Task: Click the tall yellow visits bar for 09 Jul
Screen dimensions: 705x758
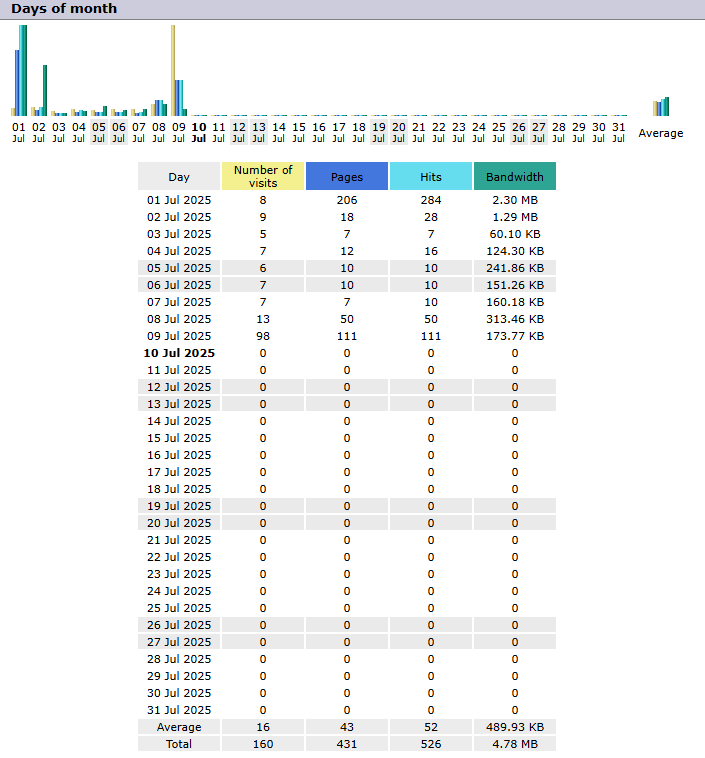Action: (173, 70)
